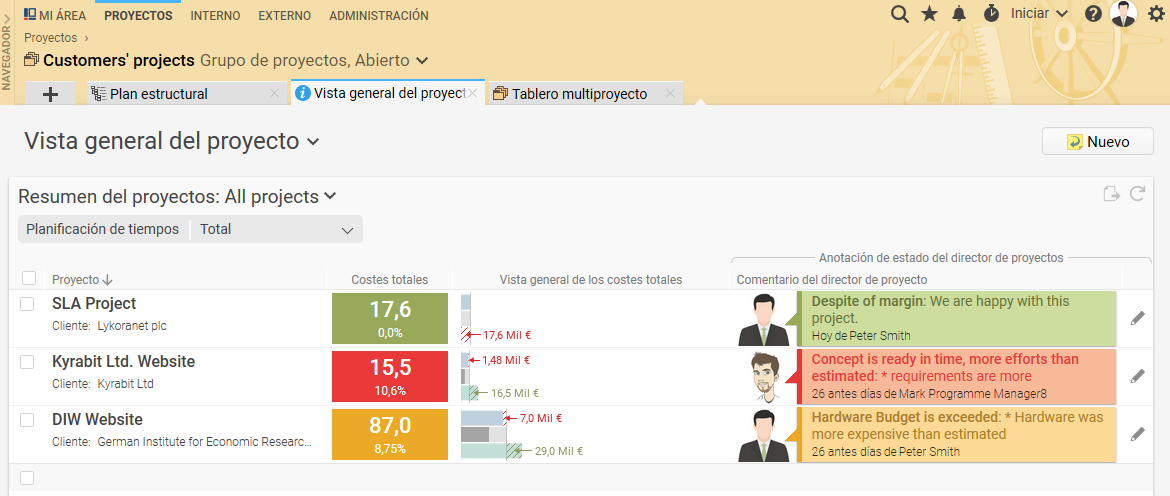This screenshot has height=496, width=1170.
Task: Check the DIW Website row checkbox
Action: coord(27,420)
